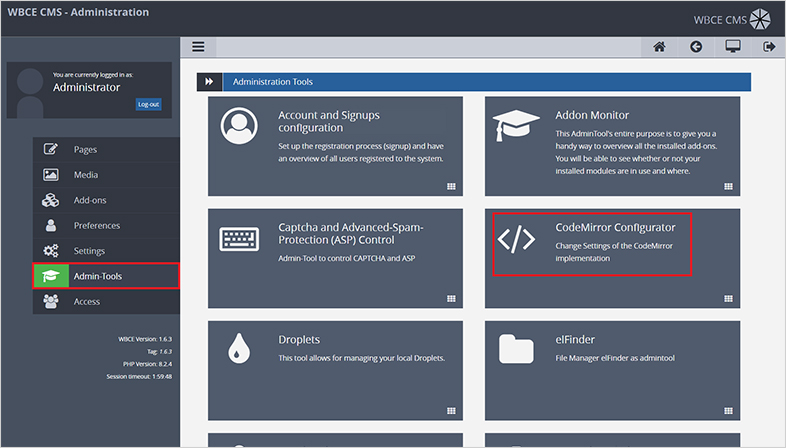This screenshot has height=448, width=786.
Task: Click the Session timeout counter
Action: [x=139, y=376]
